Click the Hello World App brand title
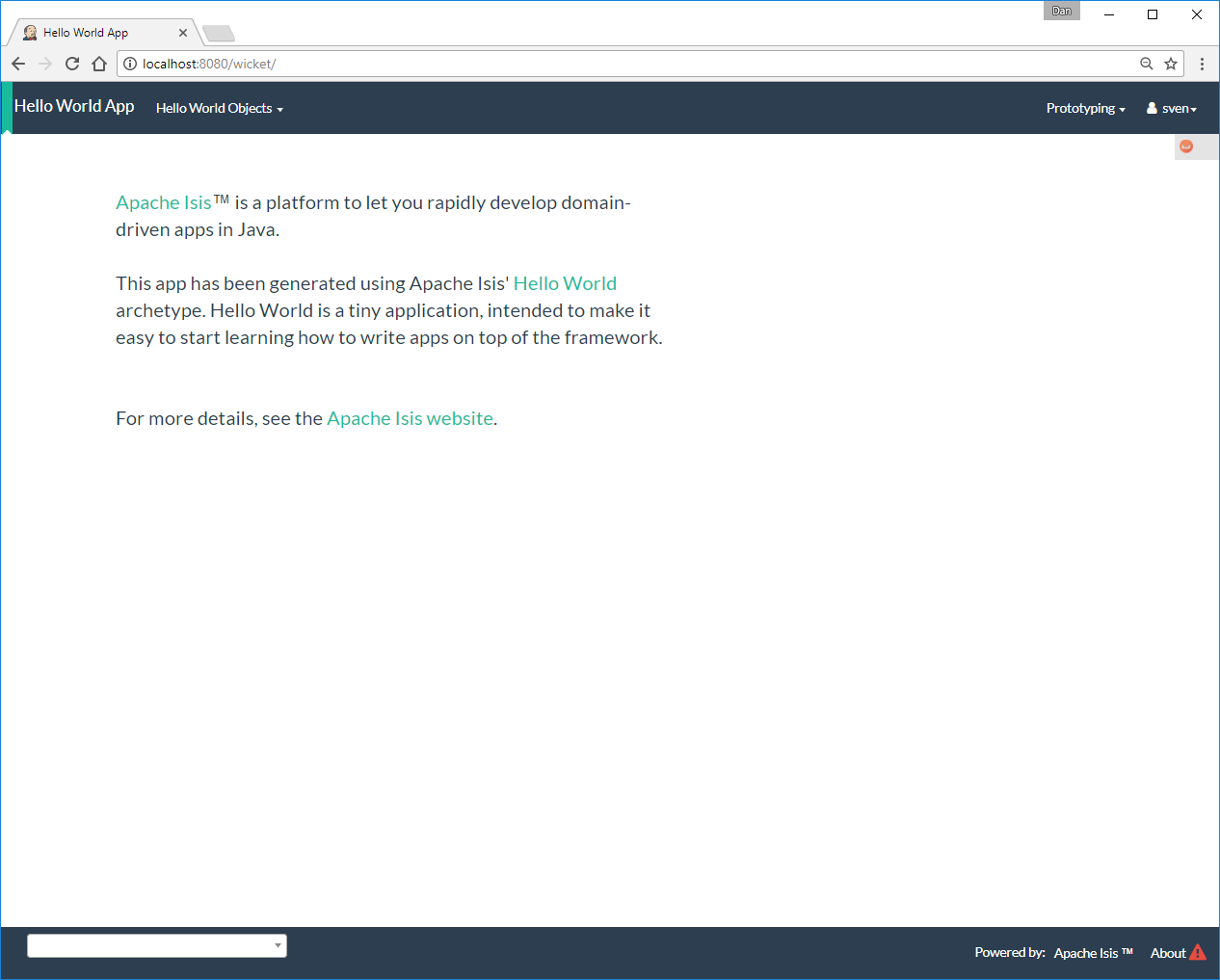The image size is (1220, 980). [74, 106]
